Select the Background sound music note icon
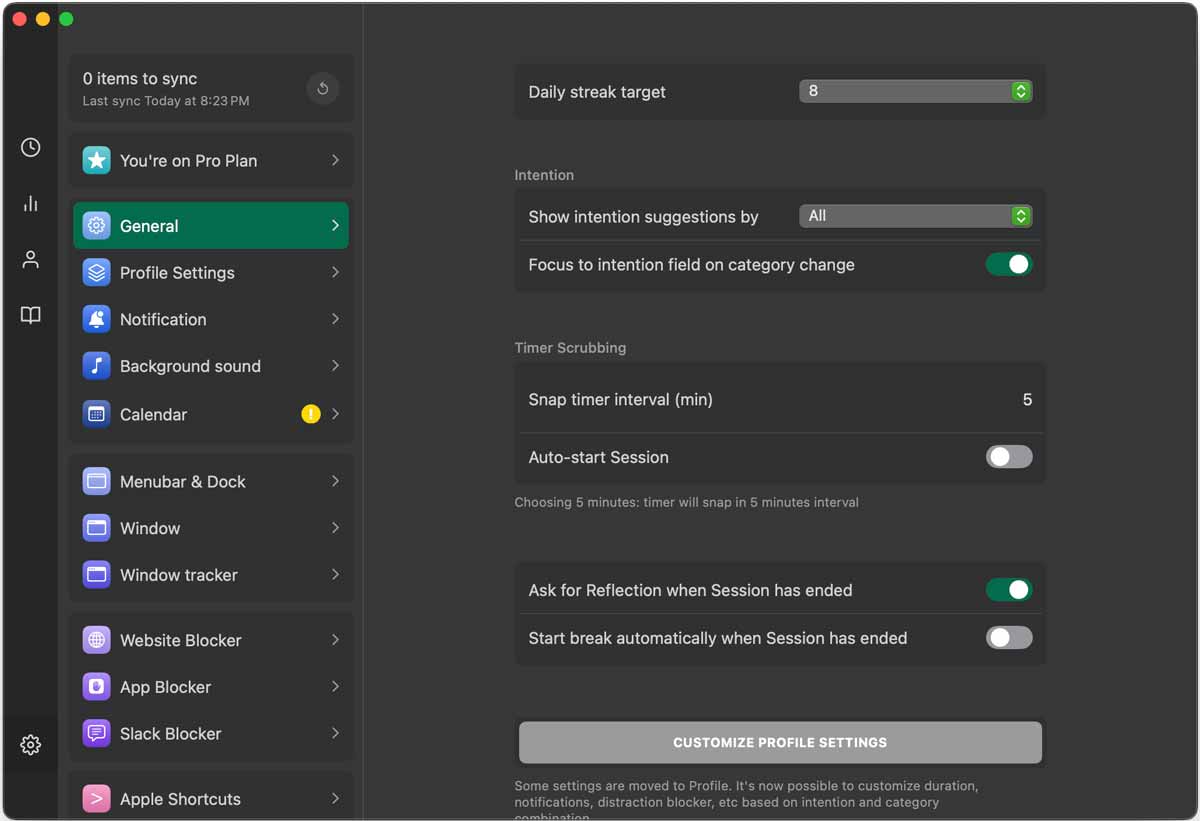Screen dimensions: 1200x821 coord(95,366)
